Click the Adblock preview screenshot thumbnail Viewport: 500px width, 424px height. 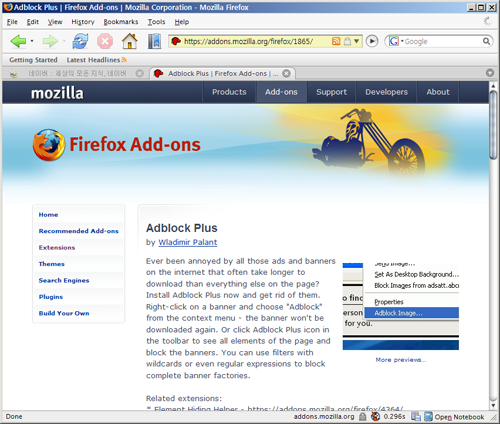(x=401, y=306)
